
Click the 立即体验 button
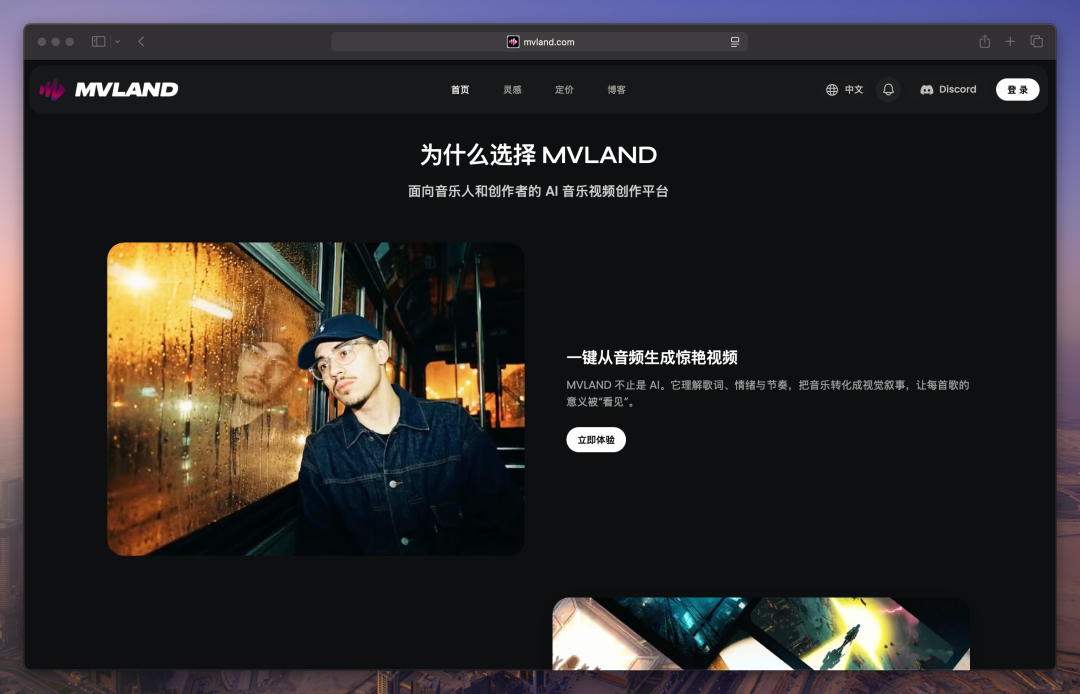point(596,440)
